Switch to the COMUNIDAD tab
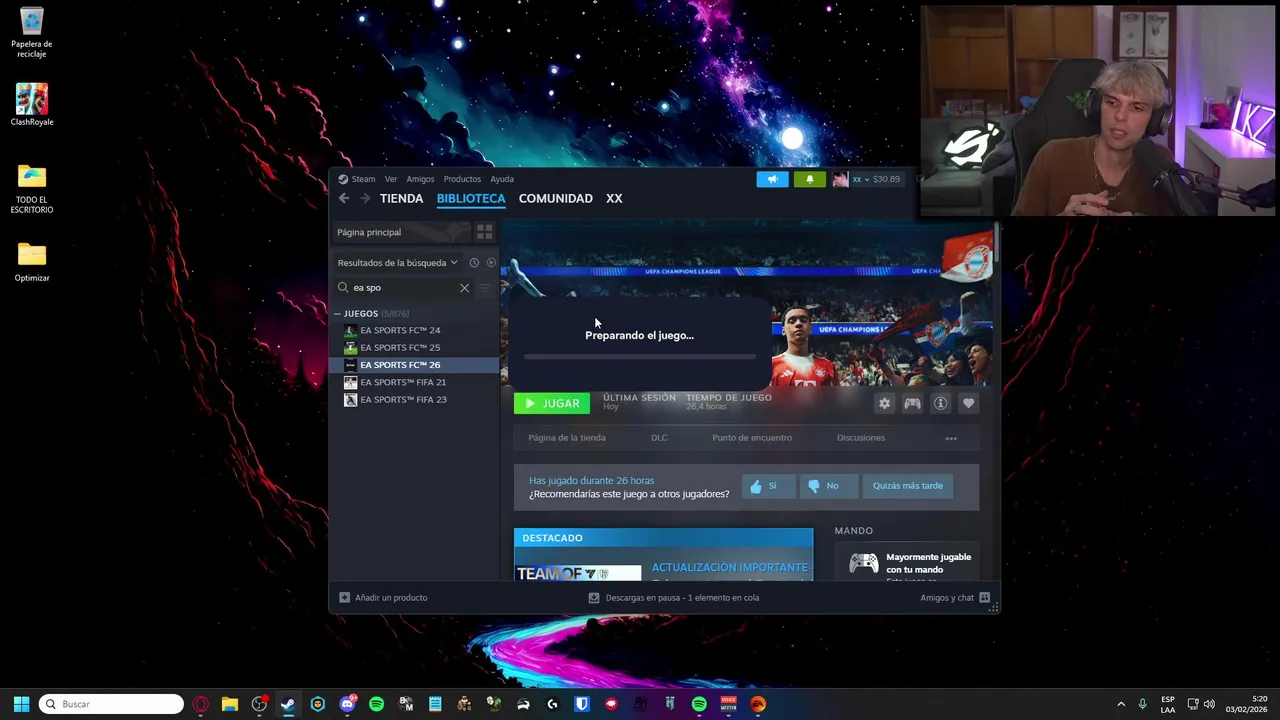 pos(555,198)
